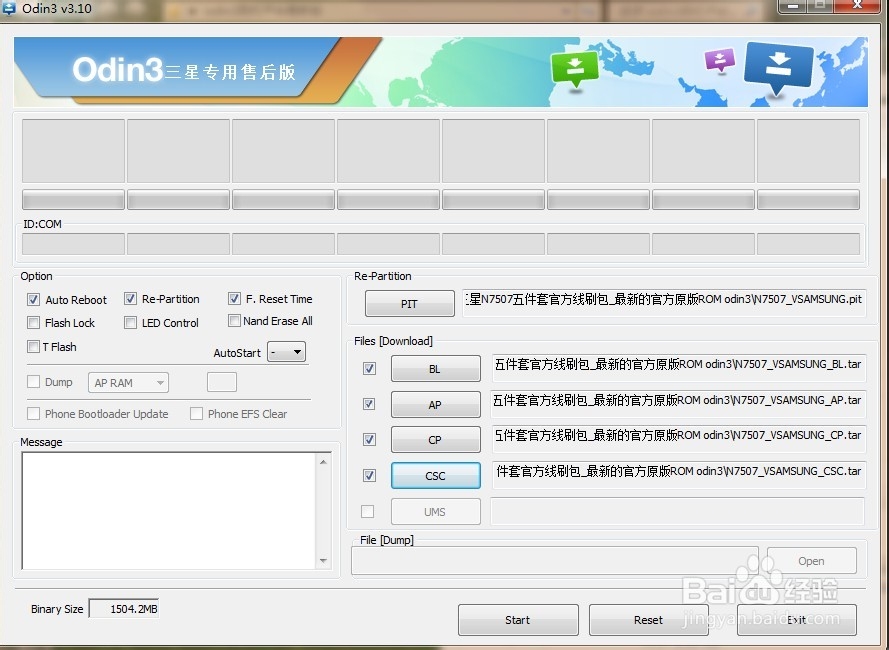Uncheck the BL file checkbox
The width and height of the screenshot is (889, 650).
point(369,369)
